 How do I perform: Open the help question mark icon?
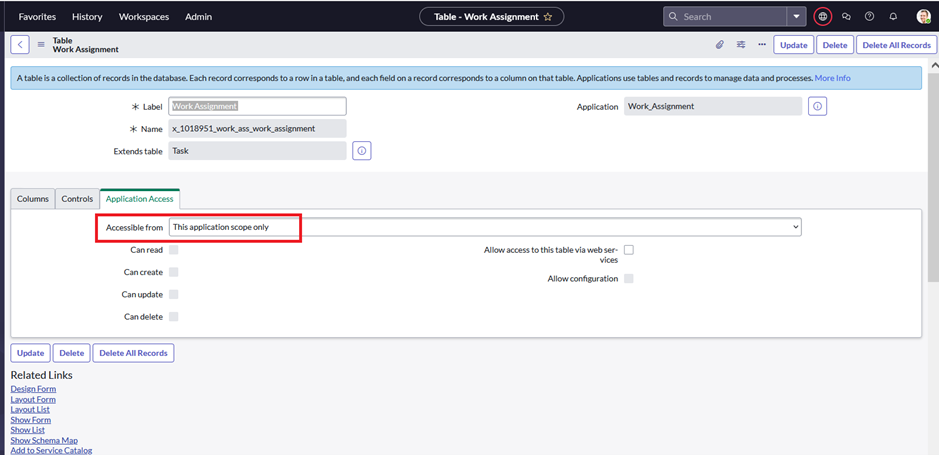pos(869,17)
